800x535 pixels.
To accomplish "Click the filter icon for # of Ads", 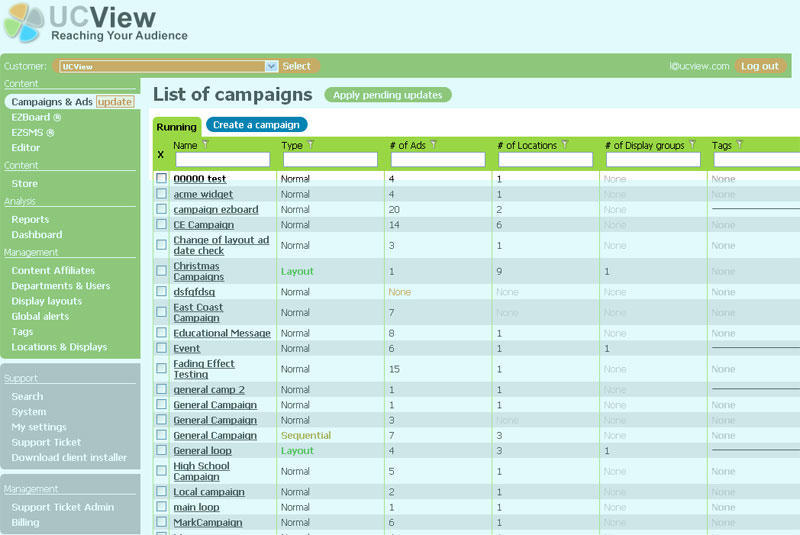I will (434, 145).
